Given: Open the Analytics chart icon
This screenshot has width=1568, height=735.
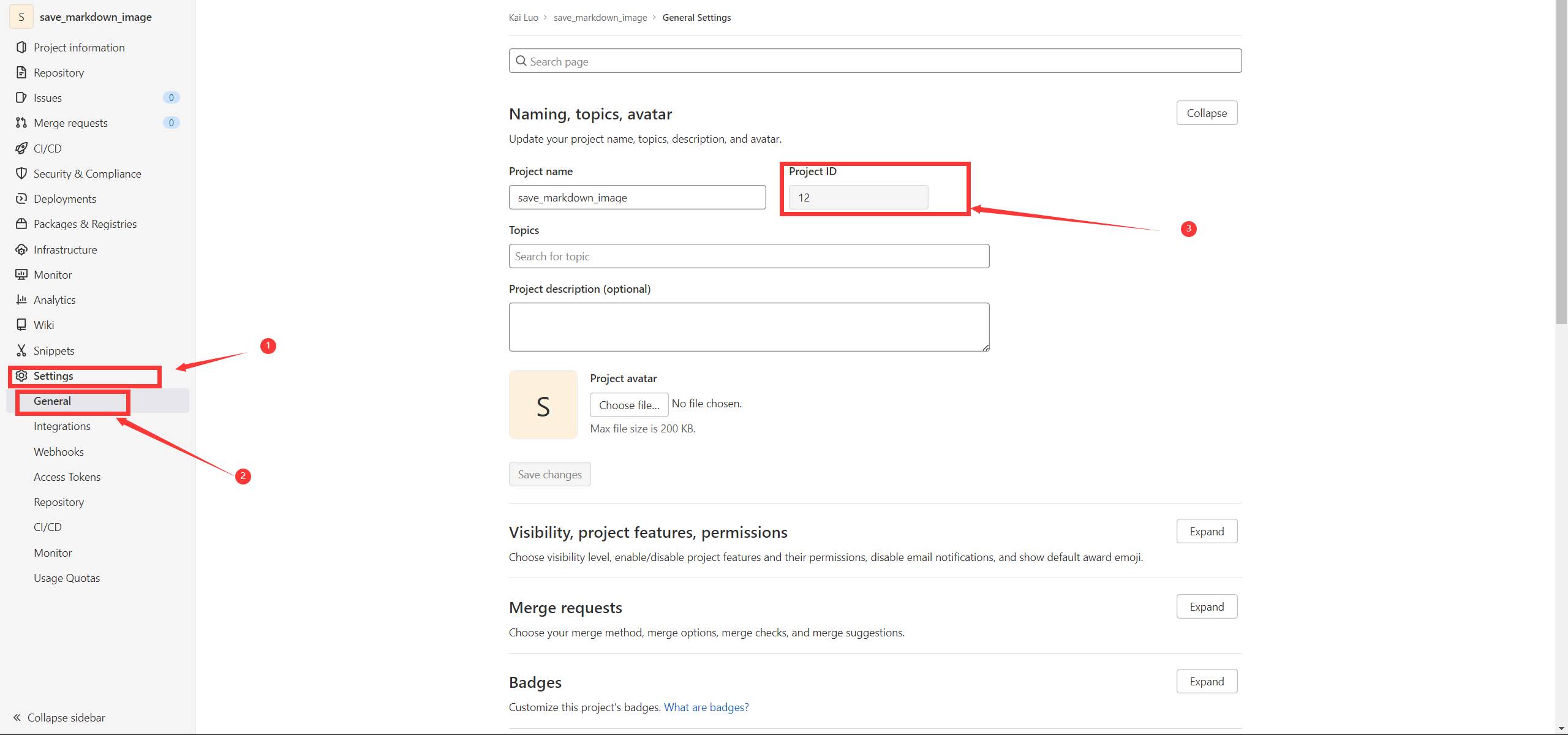Looking at the screenshot, I should point(21,300).
